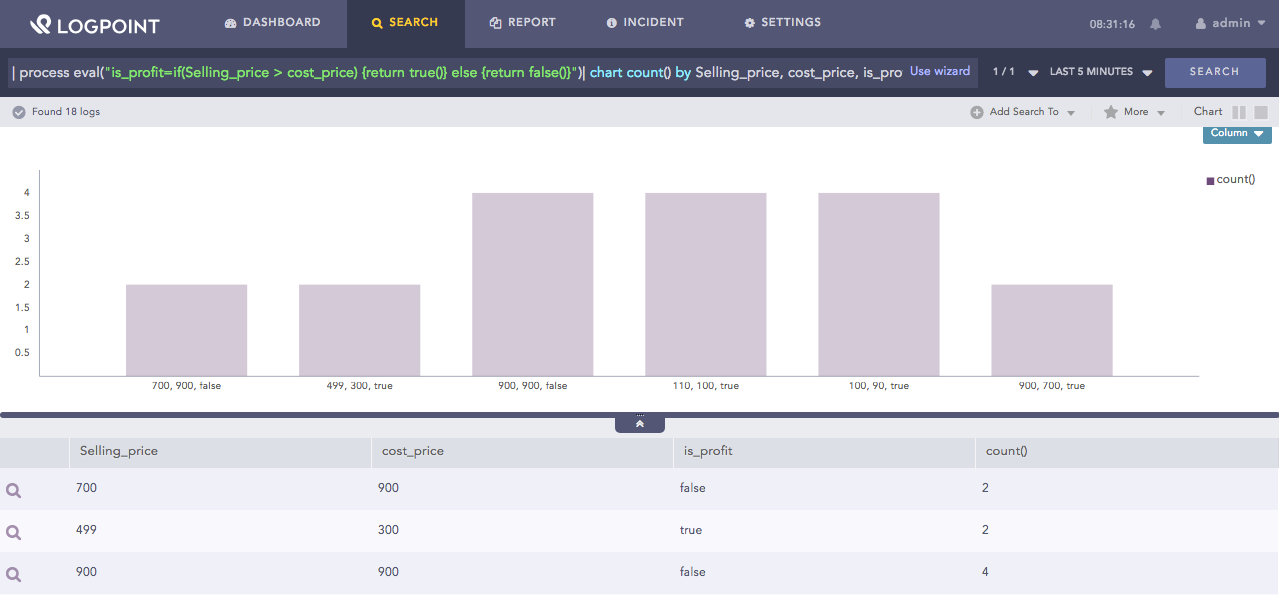1279x595 pixels.
Task: Expand the Last 5 Minutes time range
Action: pos(1101,72)
